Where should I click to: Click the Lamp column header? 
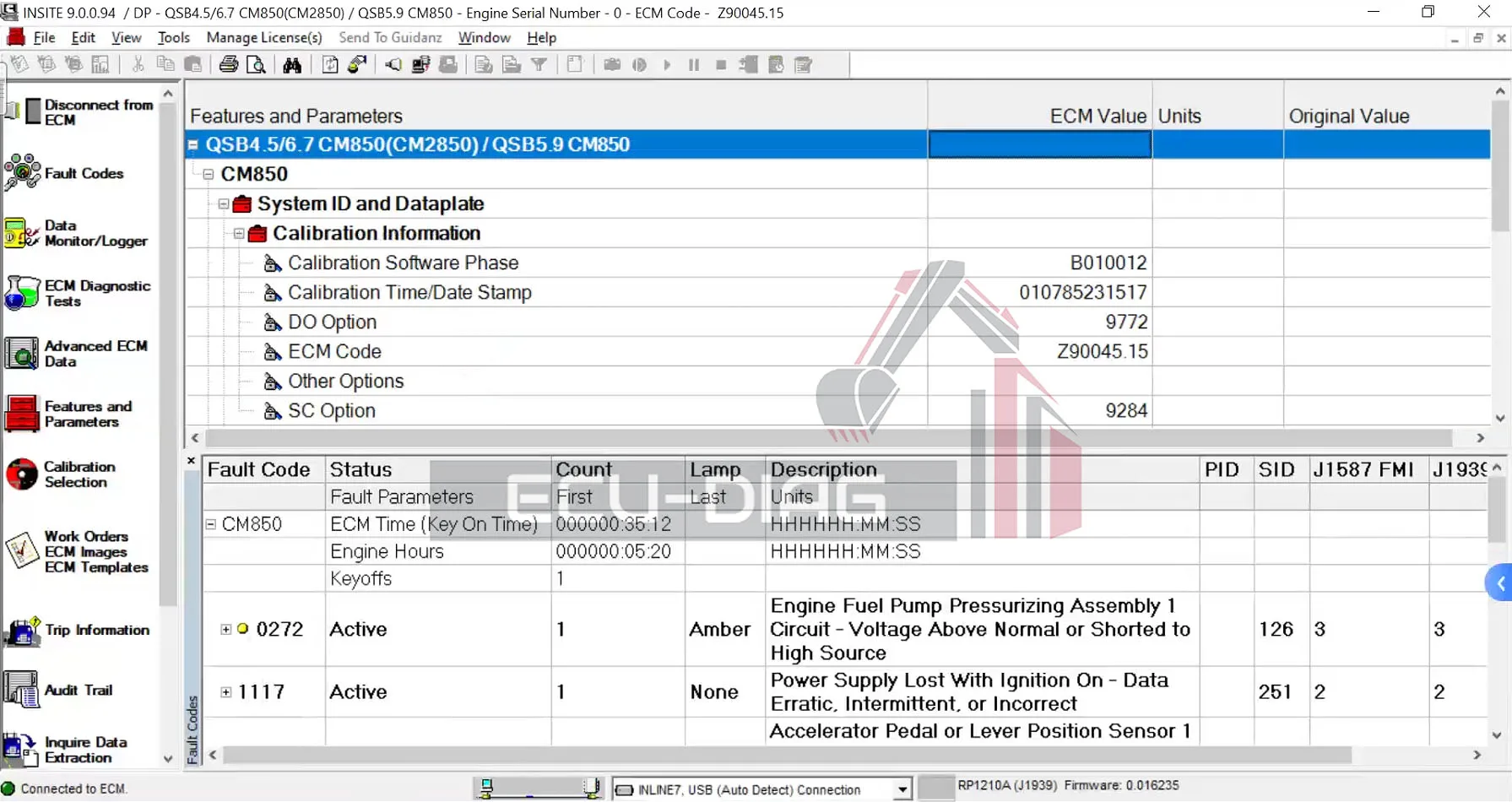[725, 469]
